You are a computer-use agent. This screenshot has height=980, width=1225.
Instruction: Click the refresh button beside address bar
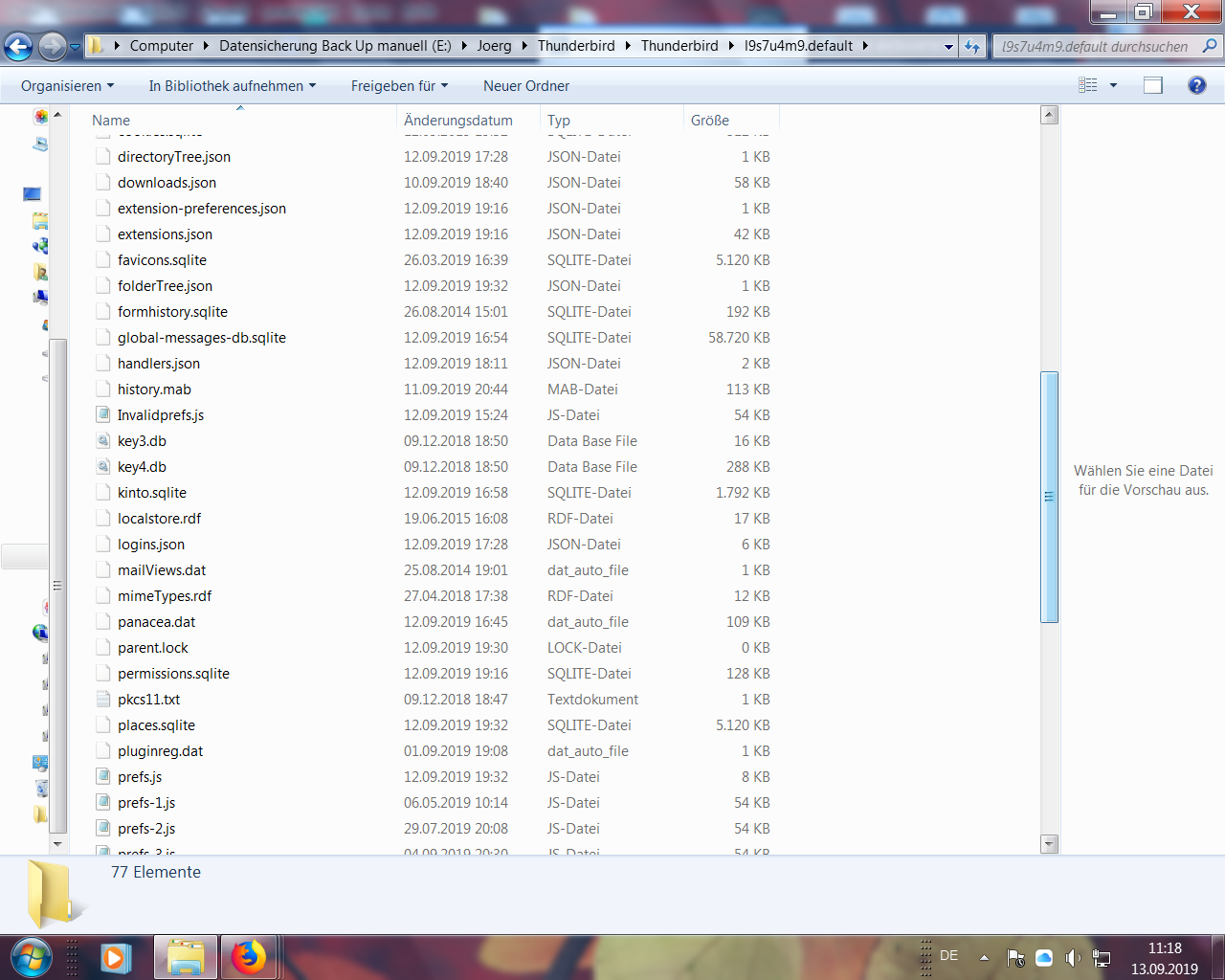pos(972,46)
